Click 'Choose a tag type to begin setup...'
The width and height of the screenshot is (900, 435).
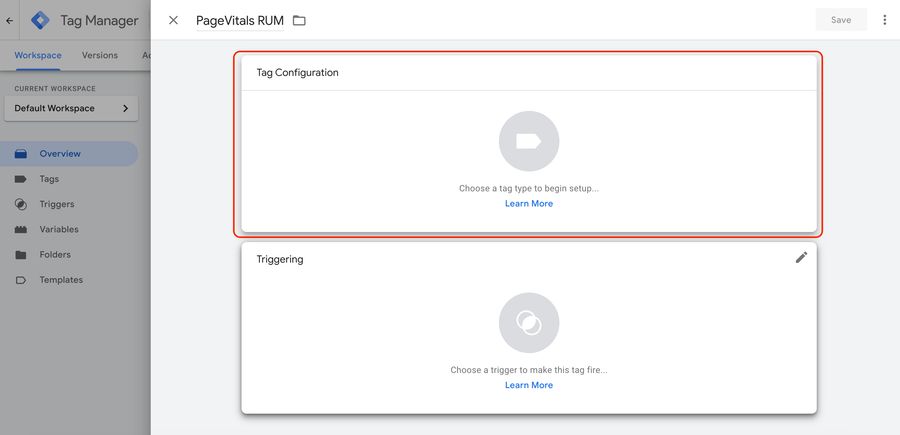click(x=529, y=188)
